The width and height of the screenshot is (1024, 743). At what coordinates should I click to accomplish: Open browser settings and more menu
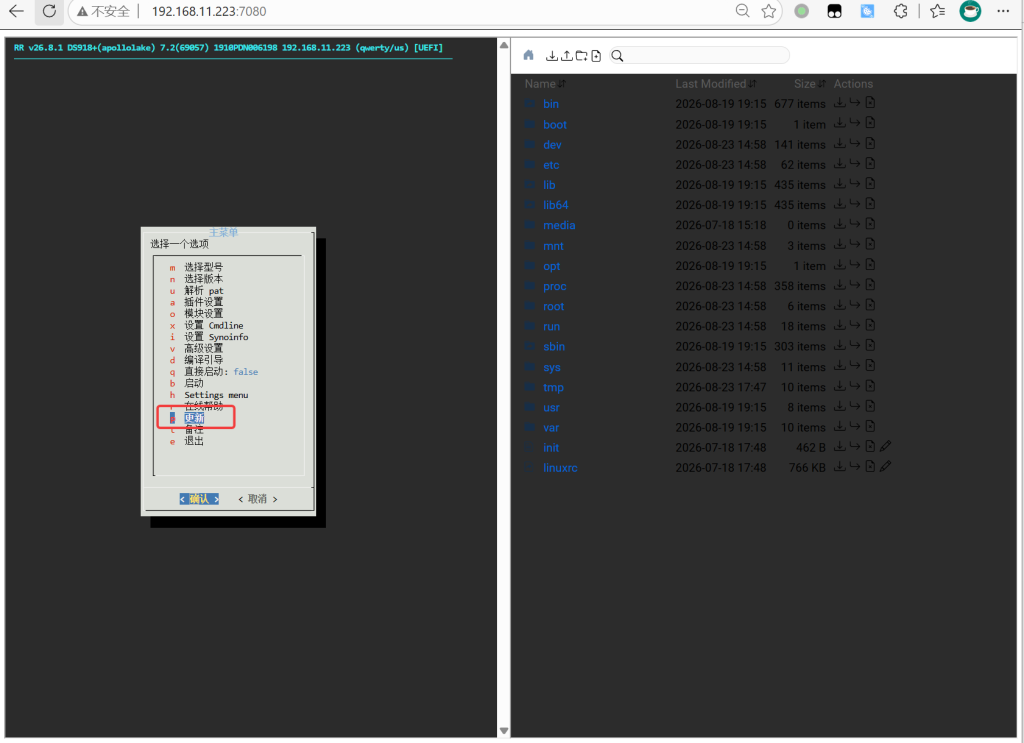click(1004, 11)
